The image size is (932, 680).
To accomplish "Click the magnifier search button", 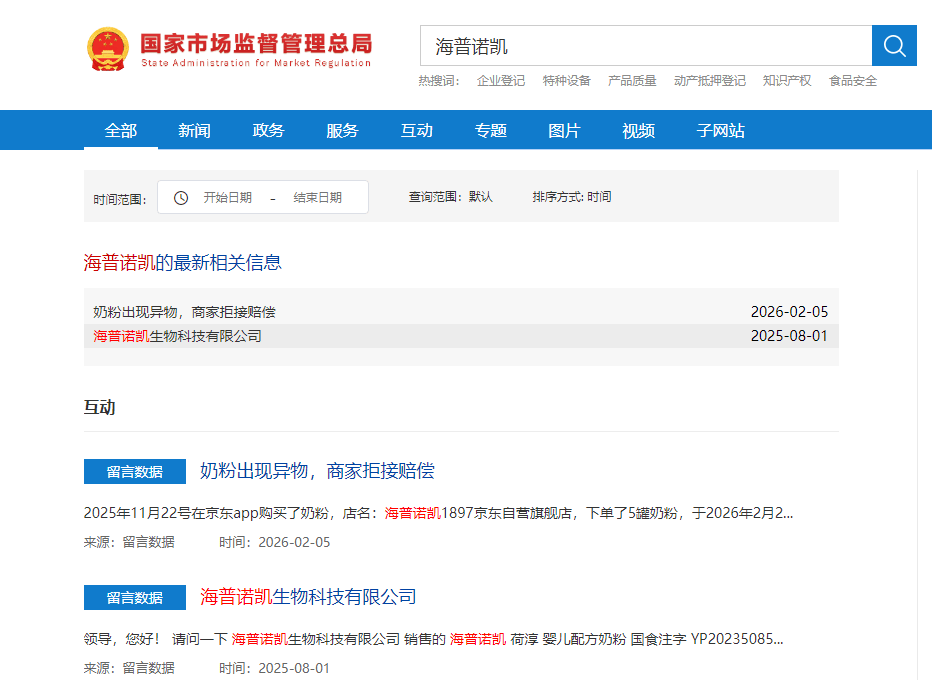I will click(894, 46).
